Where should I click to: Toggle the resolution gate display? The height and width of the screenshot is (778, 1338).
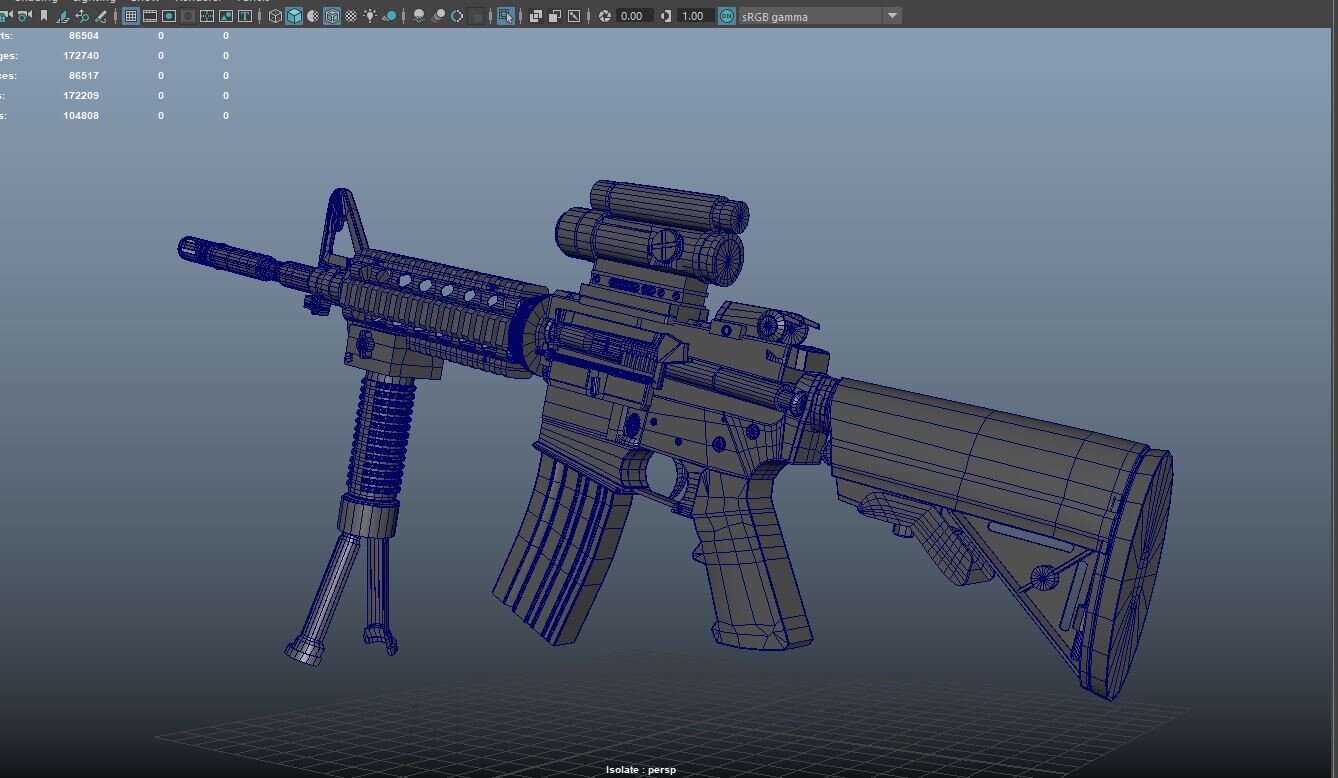point(169,15)
